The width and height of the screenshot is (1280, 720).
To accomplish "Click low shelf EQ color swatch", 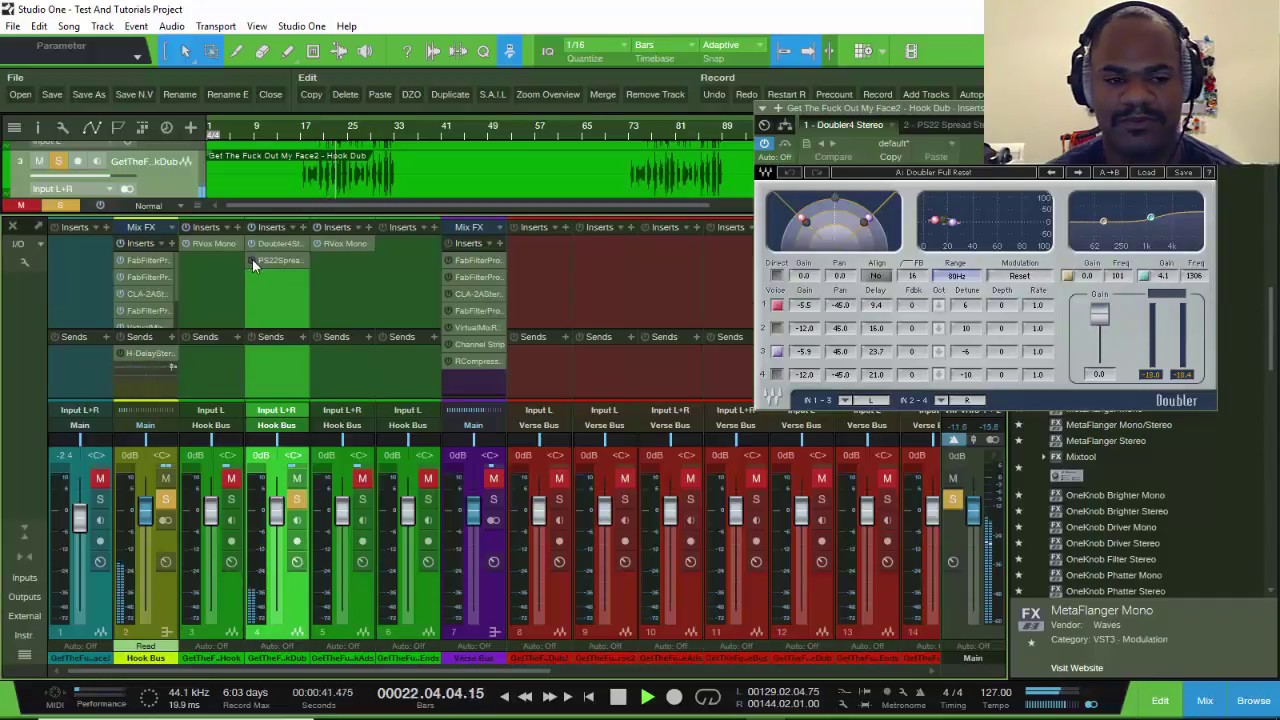I will (x=1067, y=276).
